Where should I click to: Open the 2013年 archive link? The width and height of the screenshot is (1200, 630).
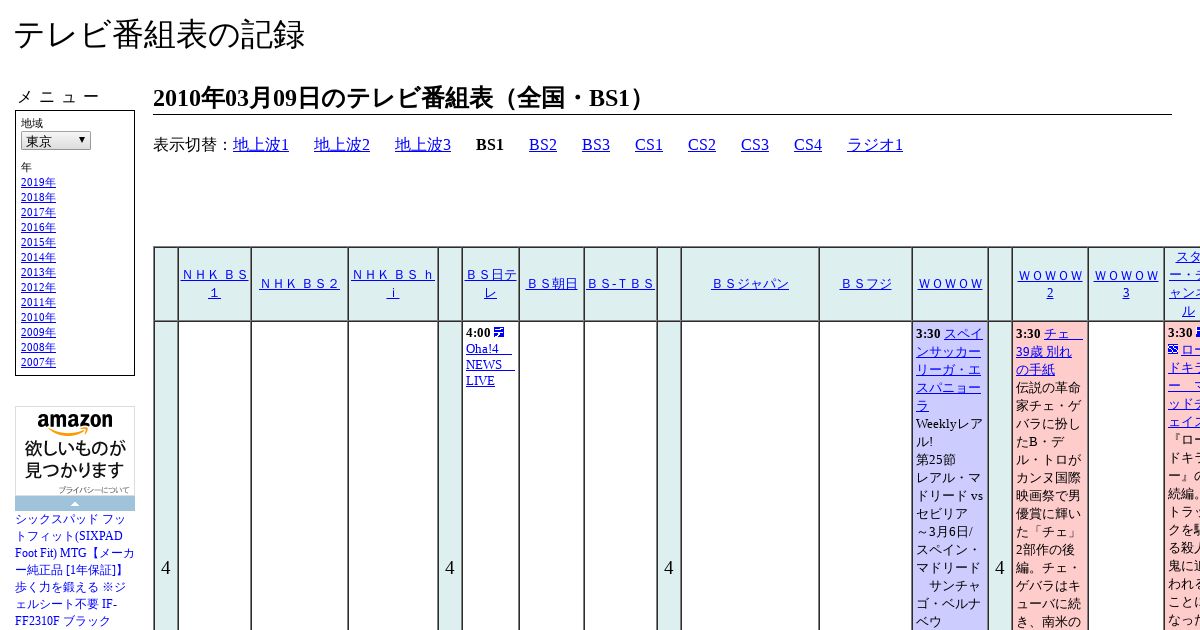[x=38, y=273]
